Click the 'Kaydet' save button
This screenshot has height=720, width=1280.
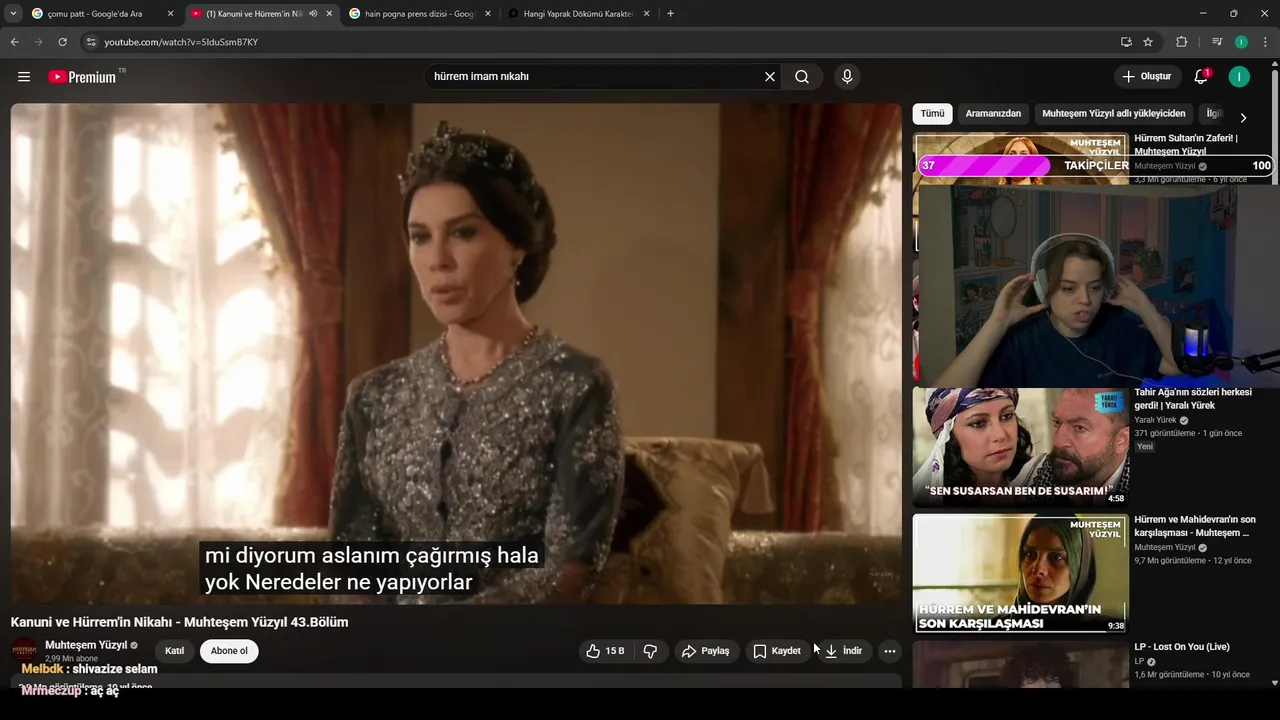(x=777, y=651)
